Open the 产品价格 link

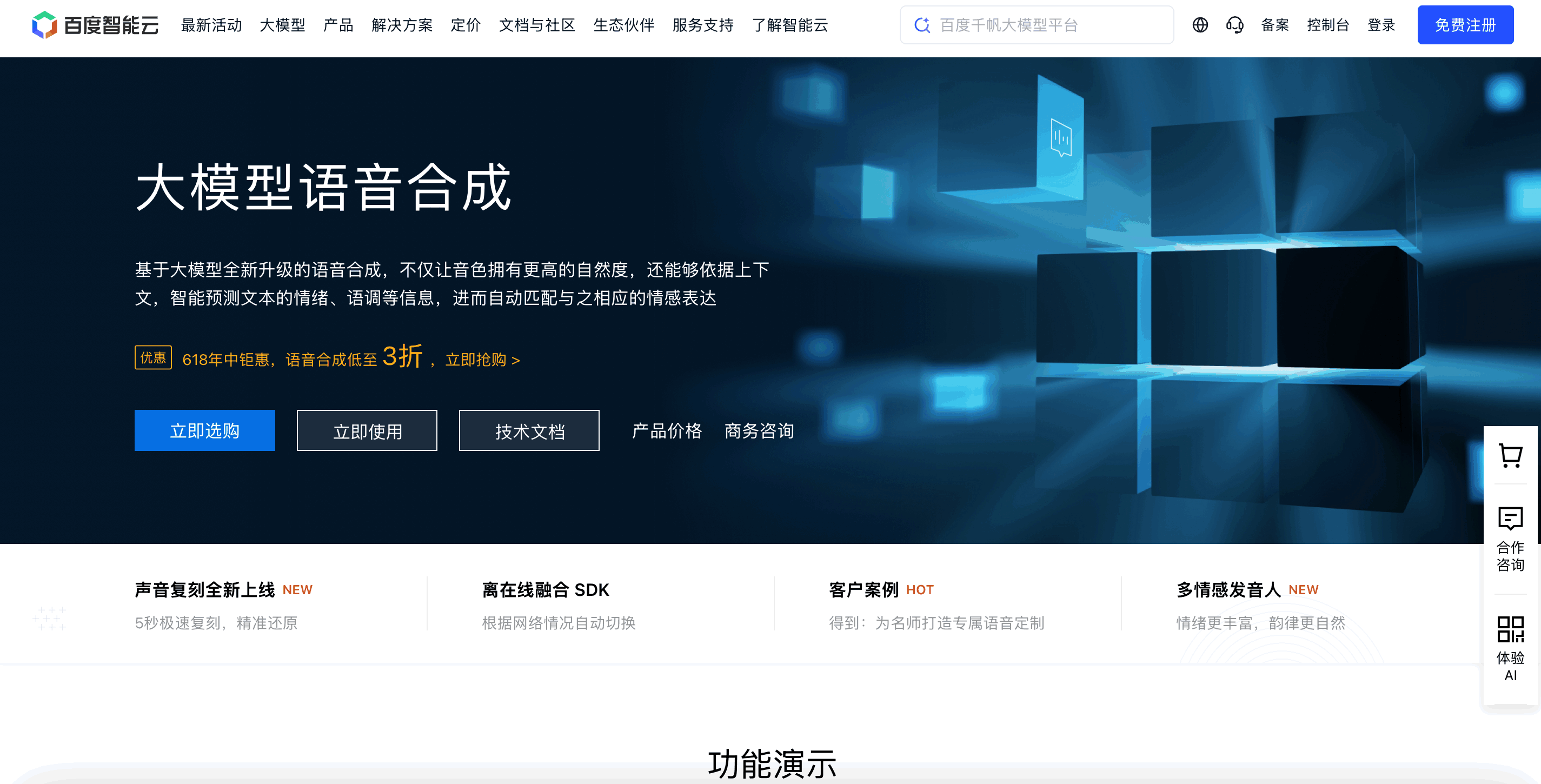point(667,430)
